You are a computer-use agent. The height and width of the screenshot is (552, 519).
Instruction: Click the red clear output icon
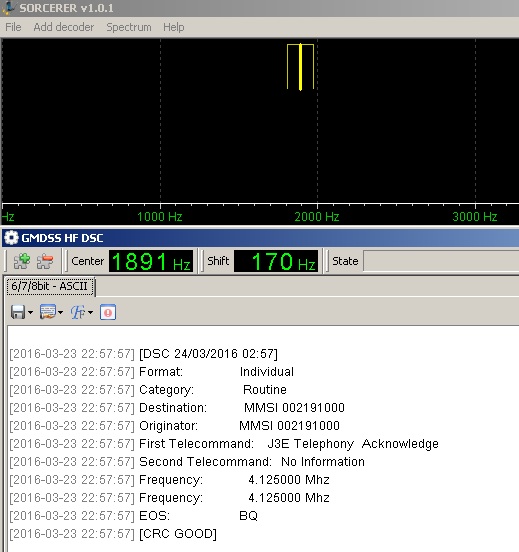(108, 312)
